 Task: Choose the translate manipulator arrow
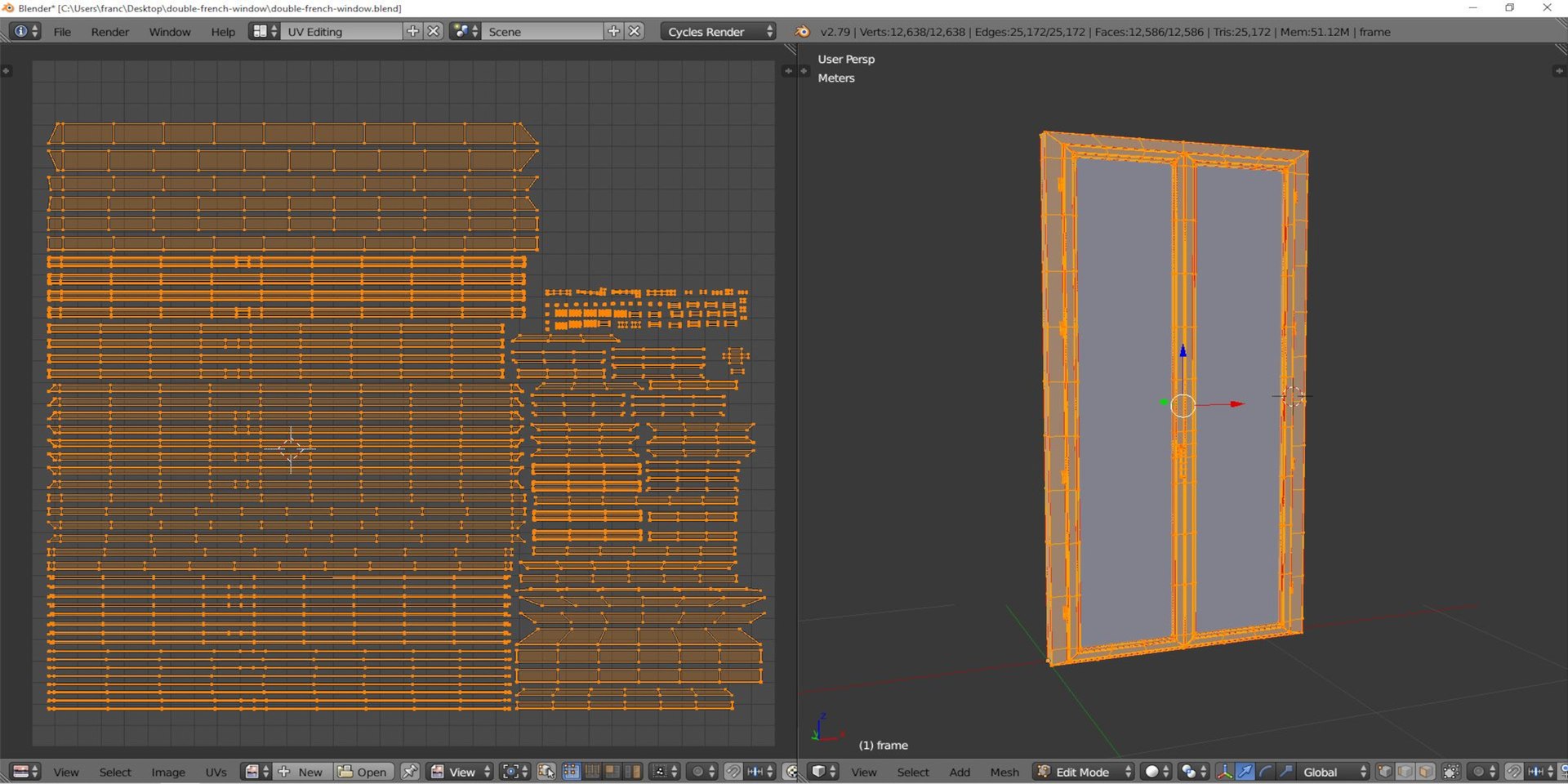[x=1245, y=772]
